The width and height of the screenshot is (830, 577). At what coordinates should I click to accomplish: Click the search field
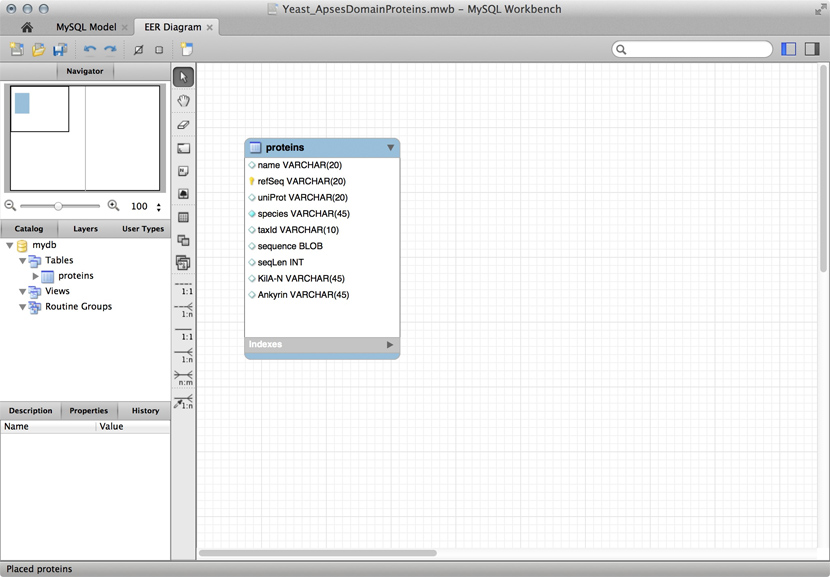click(x=692, y=49)
